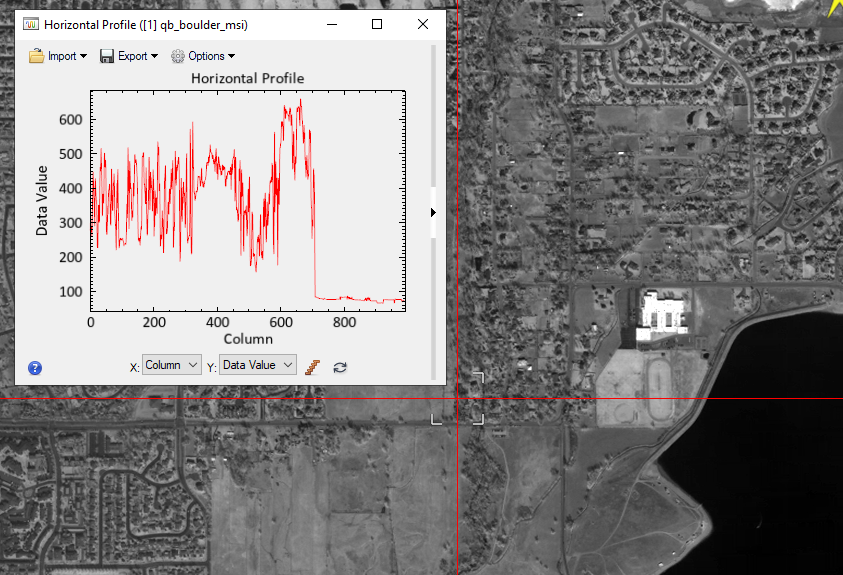Click the red profile curve peak in the plot
Image resolution: width=843 pixels, height=575 pixels.
click(x=300, y=100)
